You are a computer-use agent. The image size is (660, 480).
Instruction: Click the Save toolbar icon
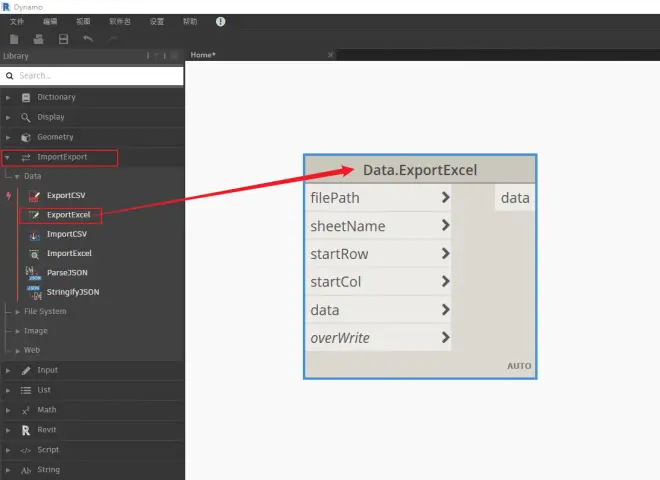(x=63, y=39)
